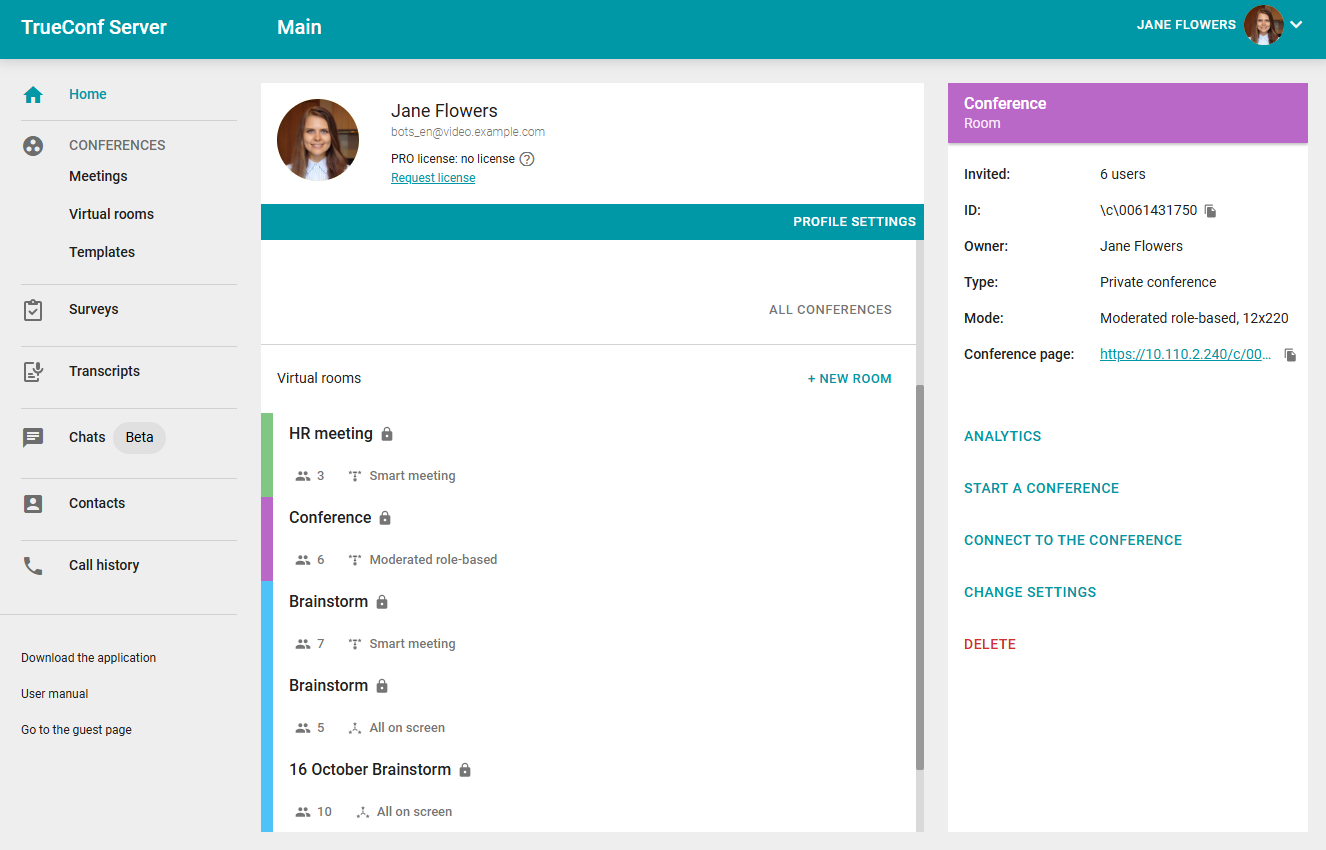
Task: Open Templates in the sidebar
Action: pyautogui.click(x=102, y=252)
